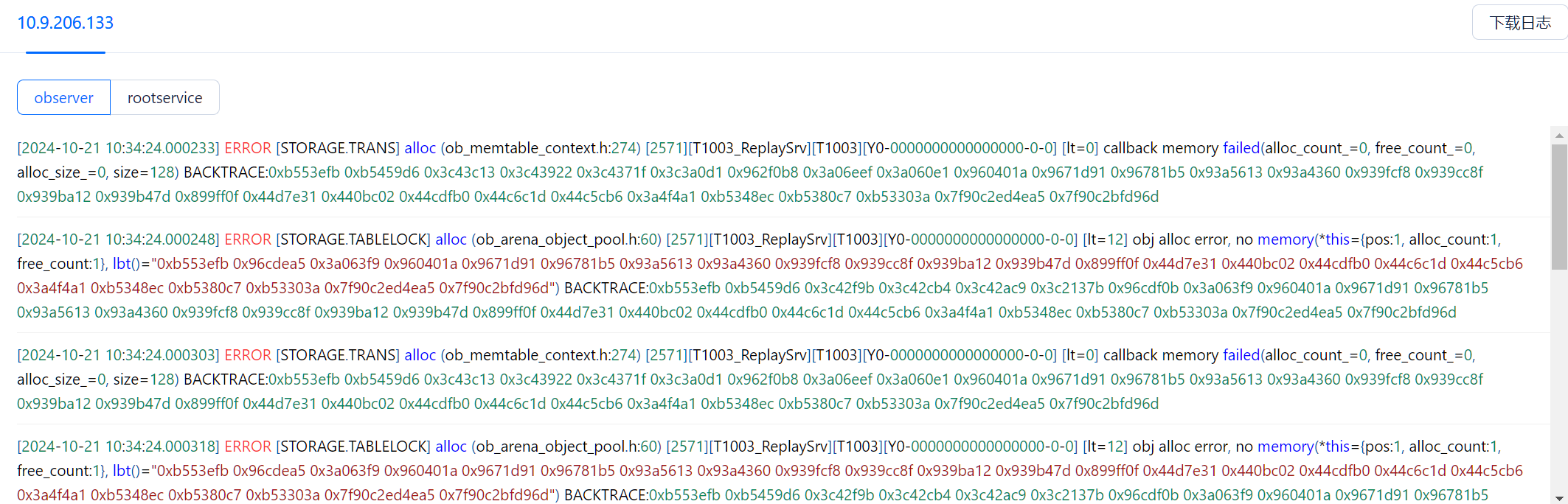Click the scrollbar down arrow

click(1559, 498)
